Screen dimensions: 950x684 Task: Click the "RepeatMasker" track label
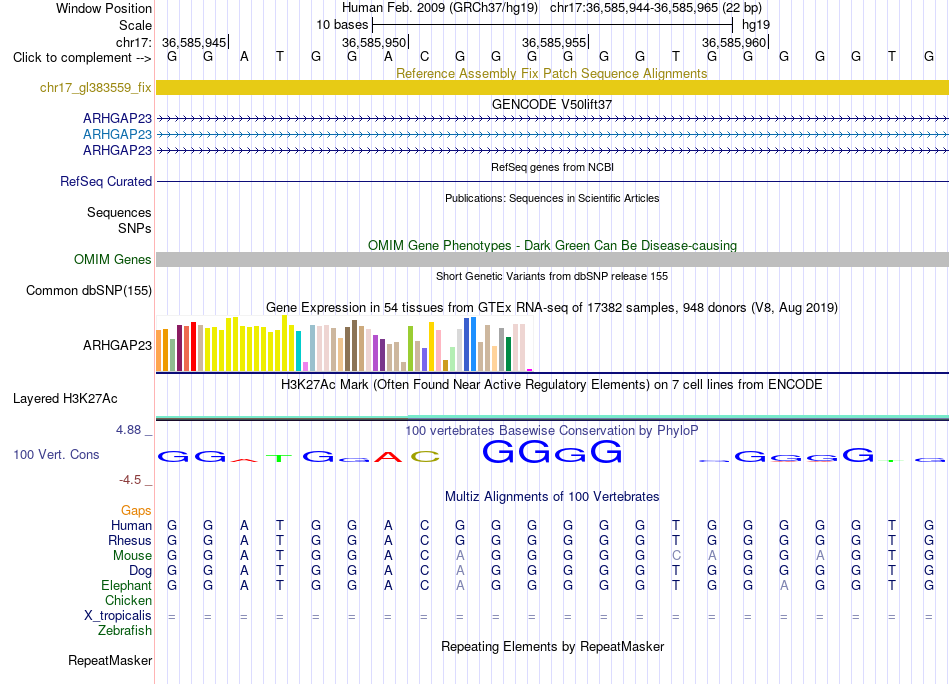[110, 660]
